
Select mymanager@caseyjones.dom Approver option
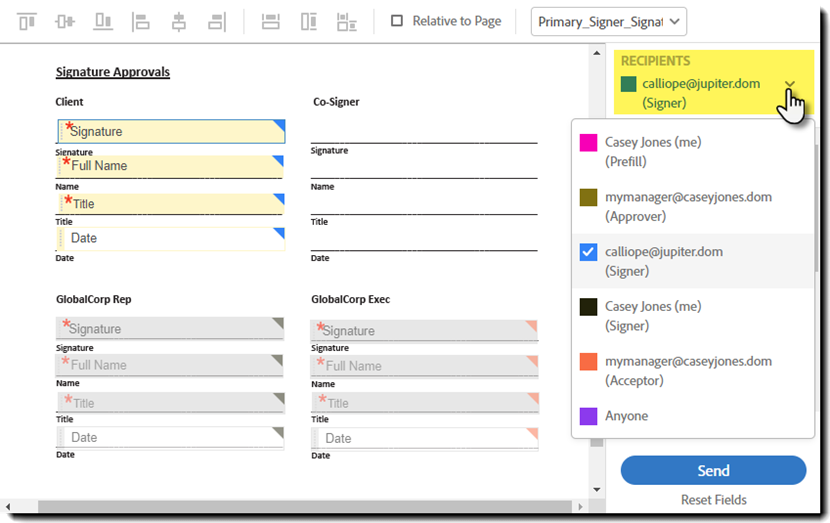click(688, 206)
